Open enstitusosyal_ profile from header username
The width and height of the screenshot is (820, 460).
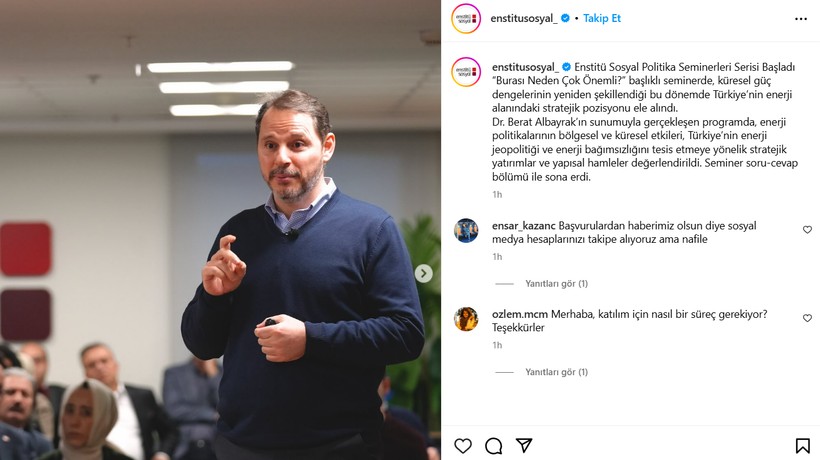pyautogui.click(x=523, y=18)
